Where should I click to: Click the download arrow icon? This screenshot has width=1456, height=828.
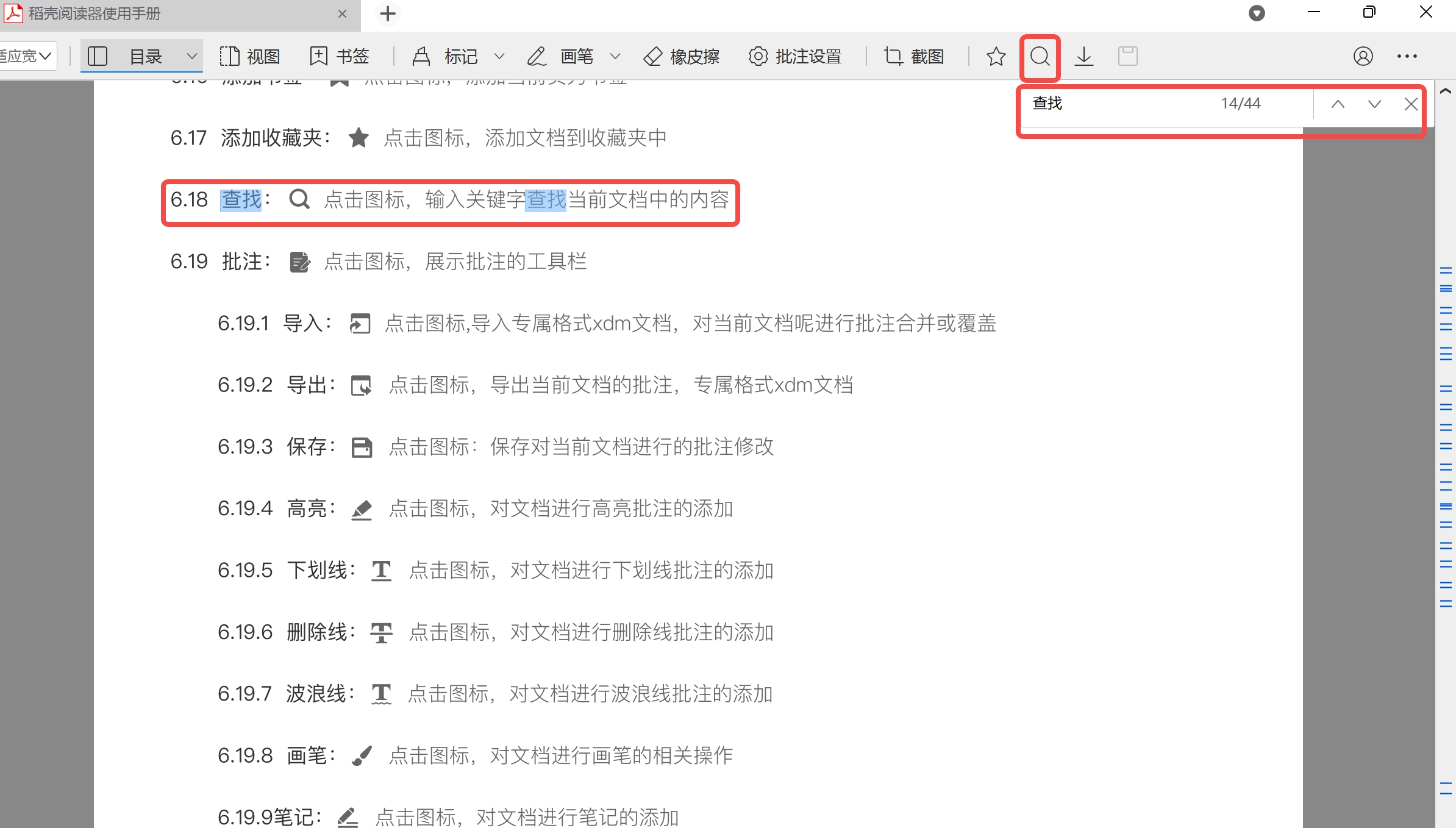[x=1083, y=57]
